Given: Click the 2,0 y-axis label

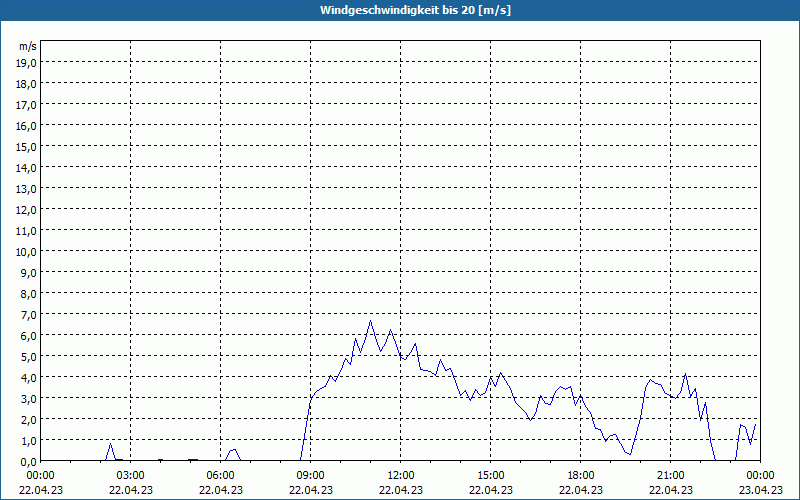Looking at the screenshot, I should [29, 420].
